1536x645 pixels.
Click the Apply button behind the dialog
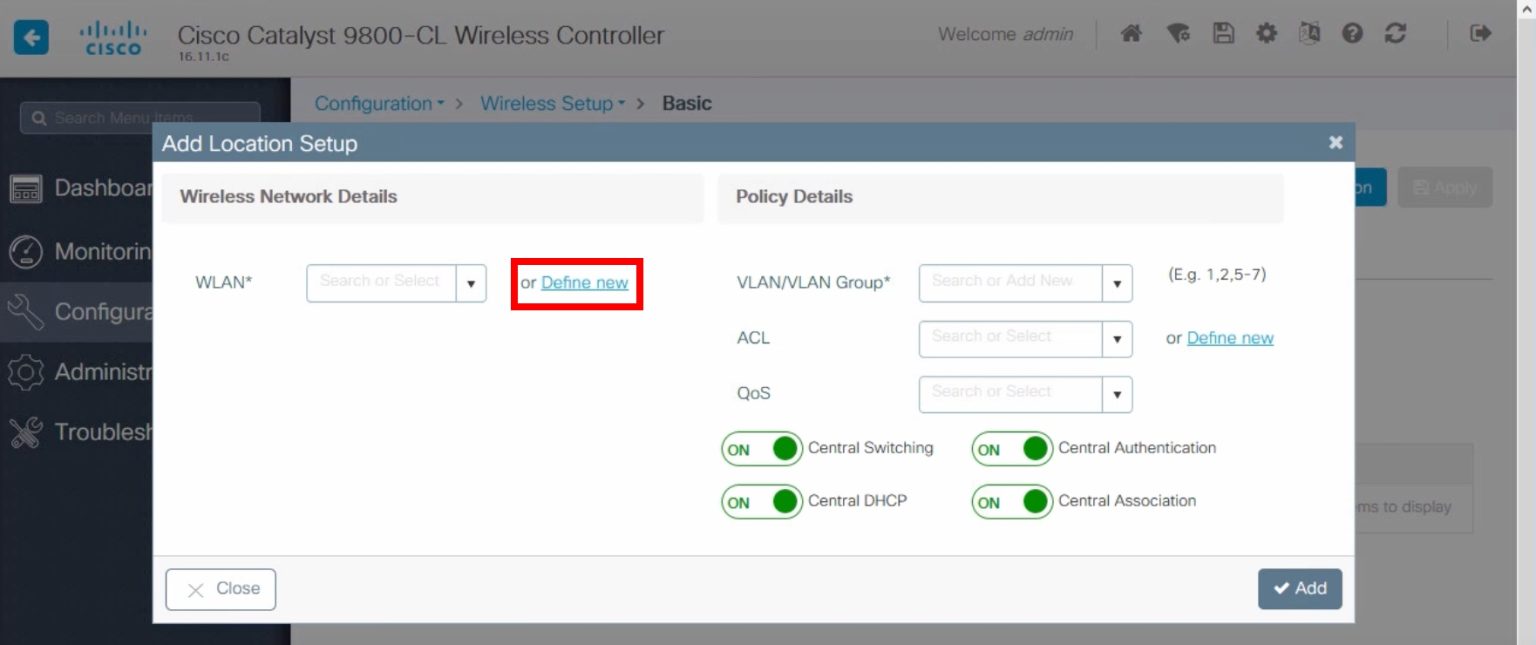pos(1445,187)
